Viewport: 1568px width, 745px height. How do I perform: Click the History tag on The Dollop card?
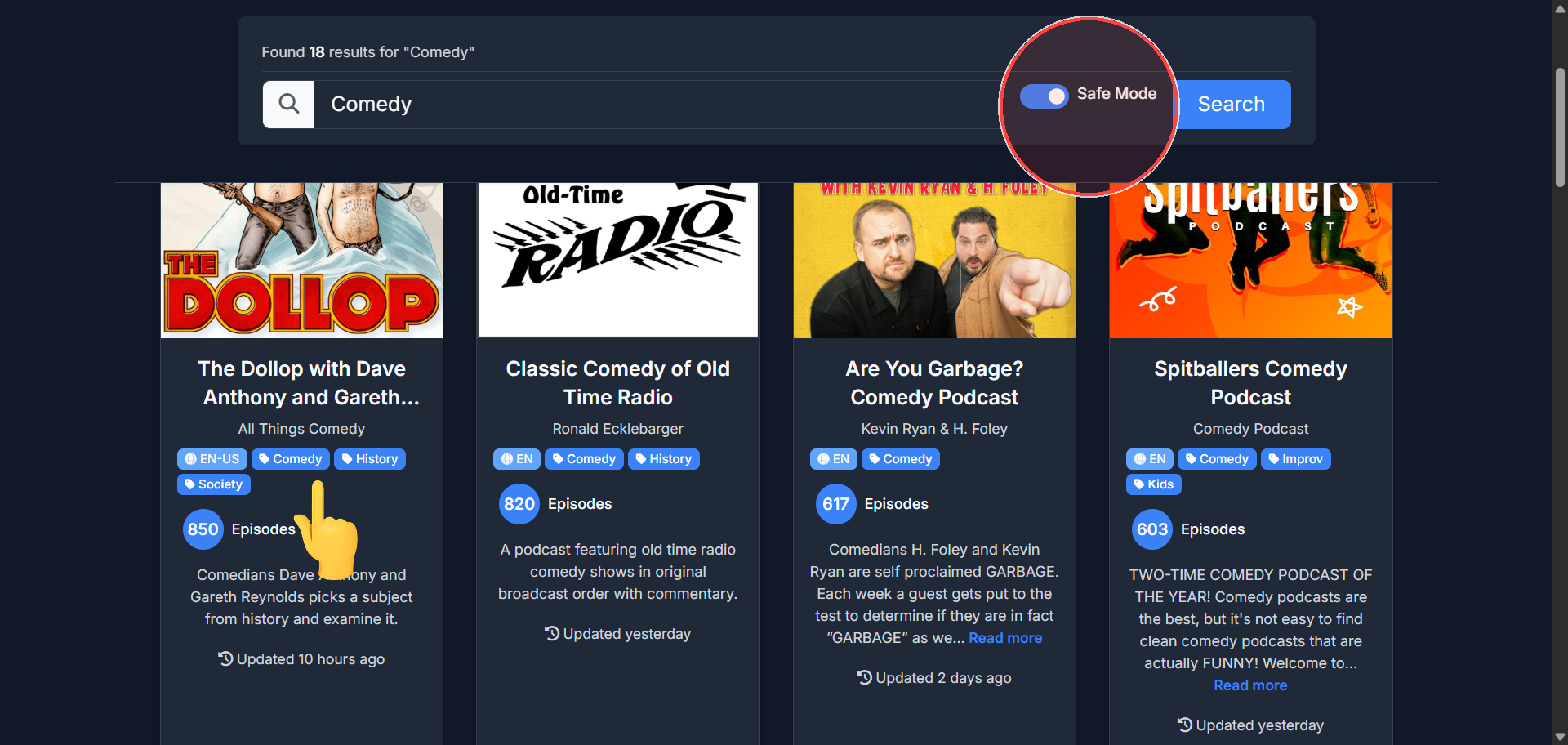pyautogui.click(x=370, y=459)
